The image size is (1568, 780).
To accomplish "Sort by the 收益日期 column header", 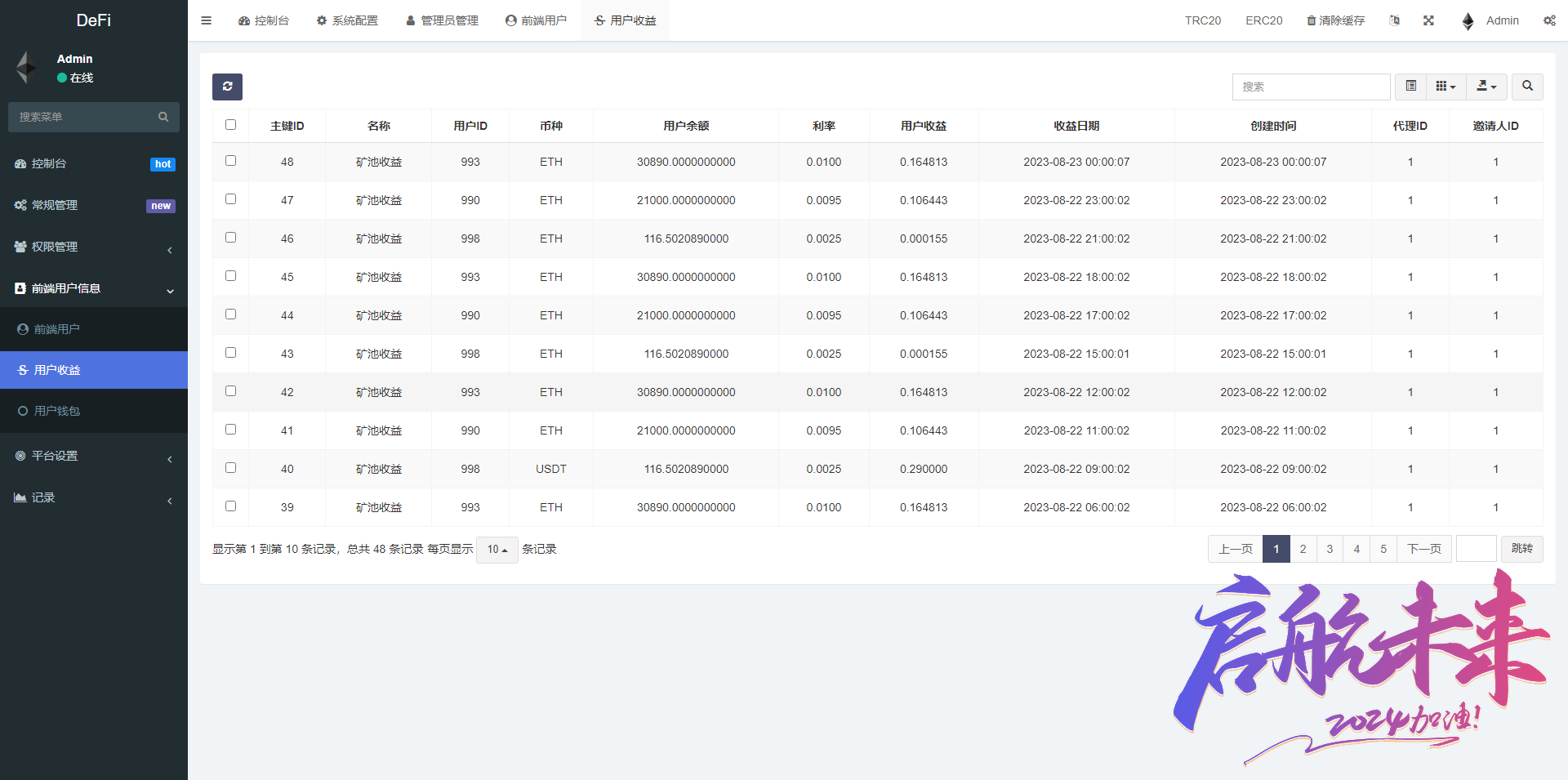I will coord(1076,126).
